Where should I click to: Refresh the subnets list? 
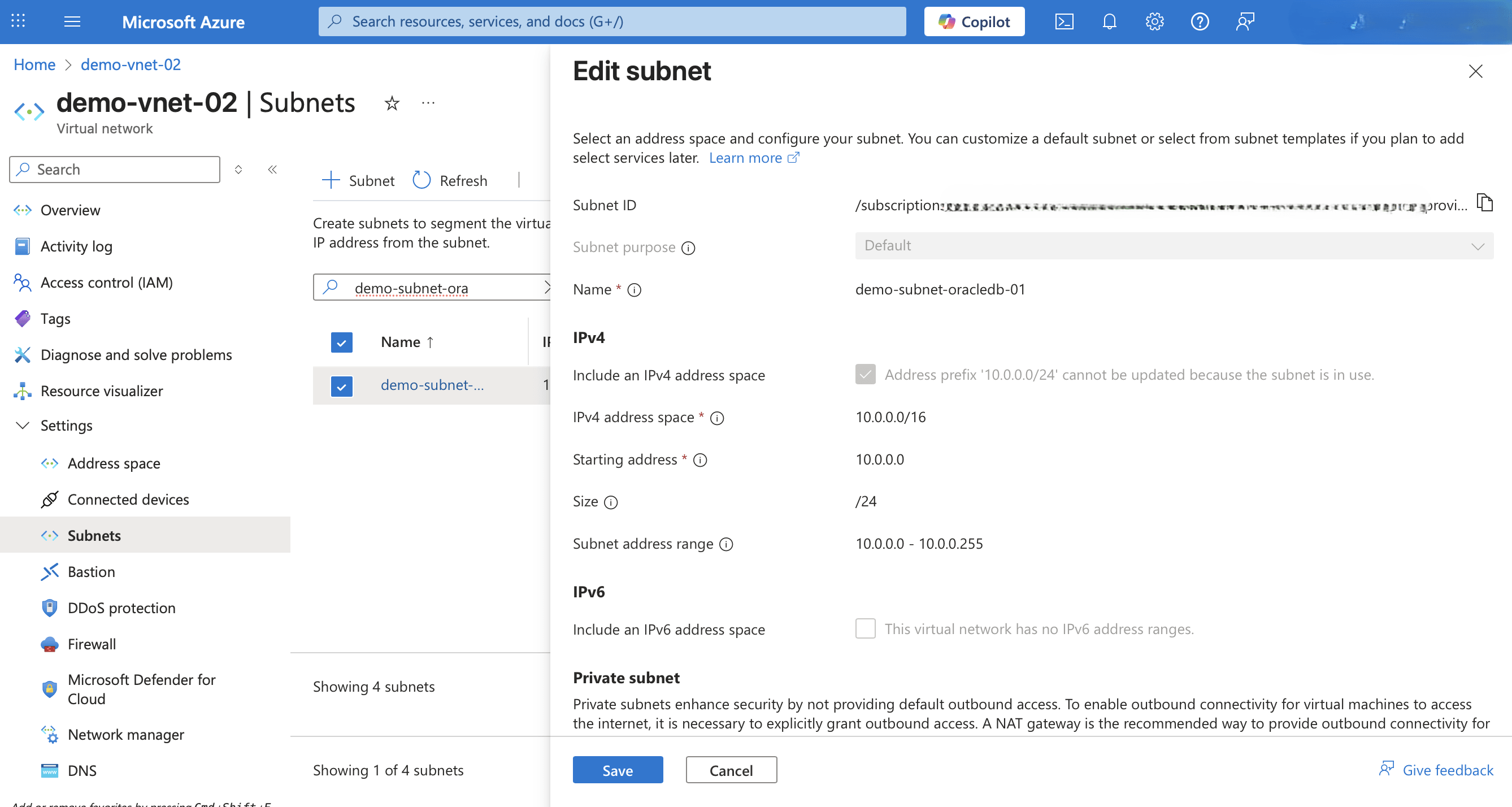(x=450, y=180)
